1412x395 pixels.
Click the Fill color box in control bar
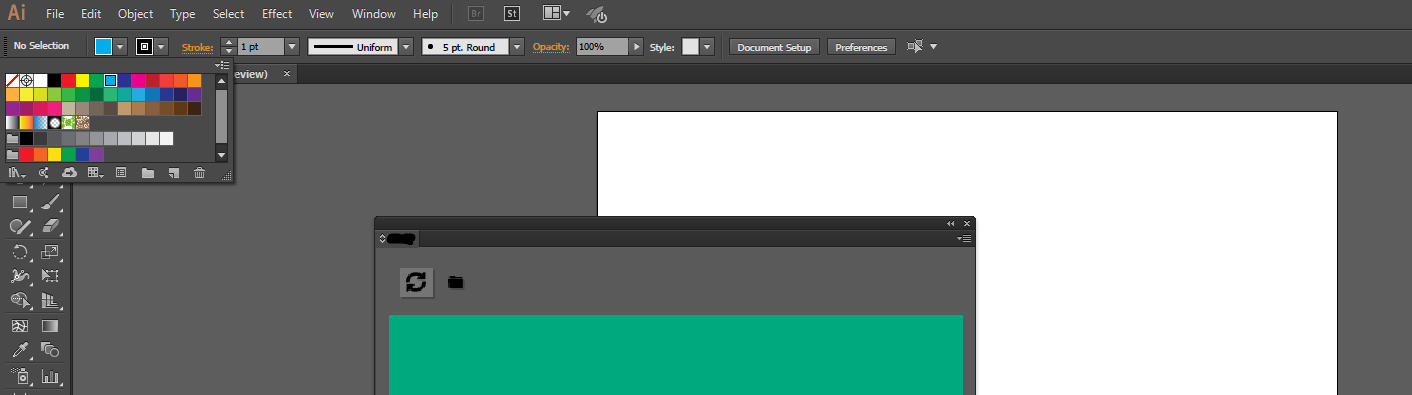click(103, 47)
